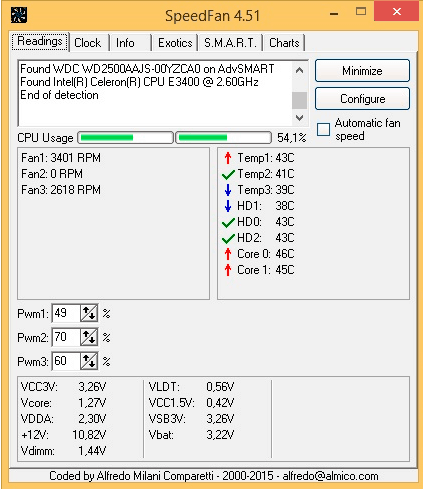Click the Vbat 3,22V reading
Viewport: 423px width, 489px height.
coord(191,435)
